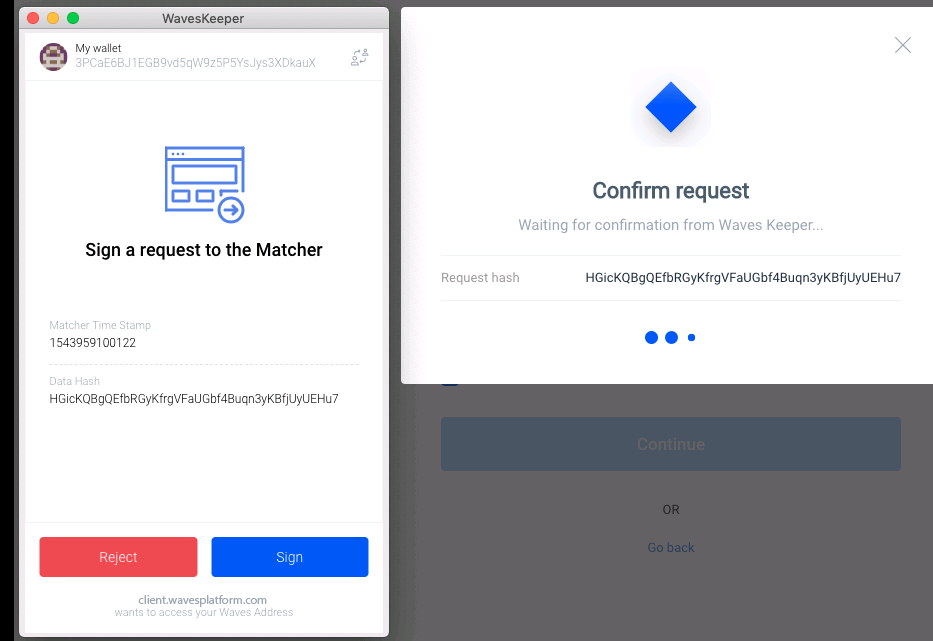The width and height of the screenshot is (933, 641).
Task: Open the account switcher icon in WavesKeeper
Action: pos(359,57)
